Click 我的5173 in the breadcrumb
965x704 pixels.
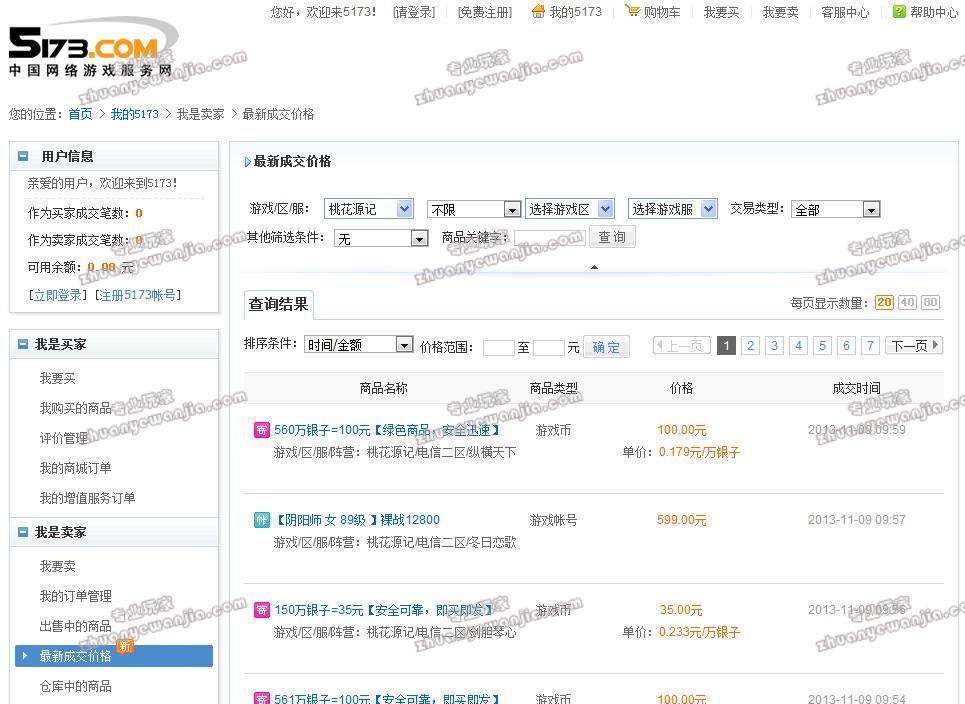point(135,114)
